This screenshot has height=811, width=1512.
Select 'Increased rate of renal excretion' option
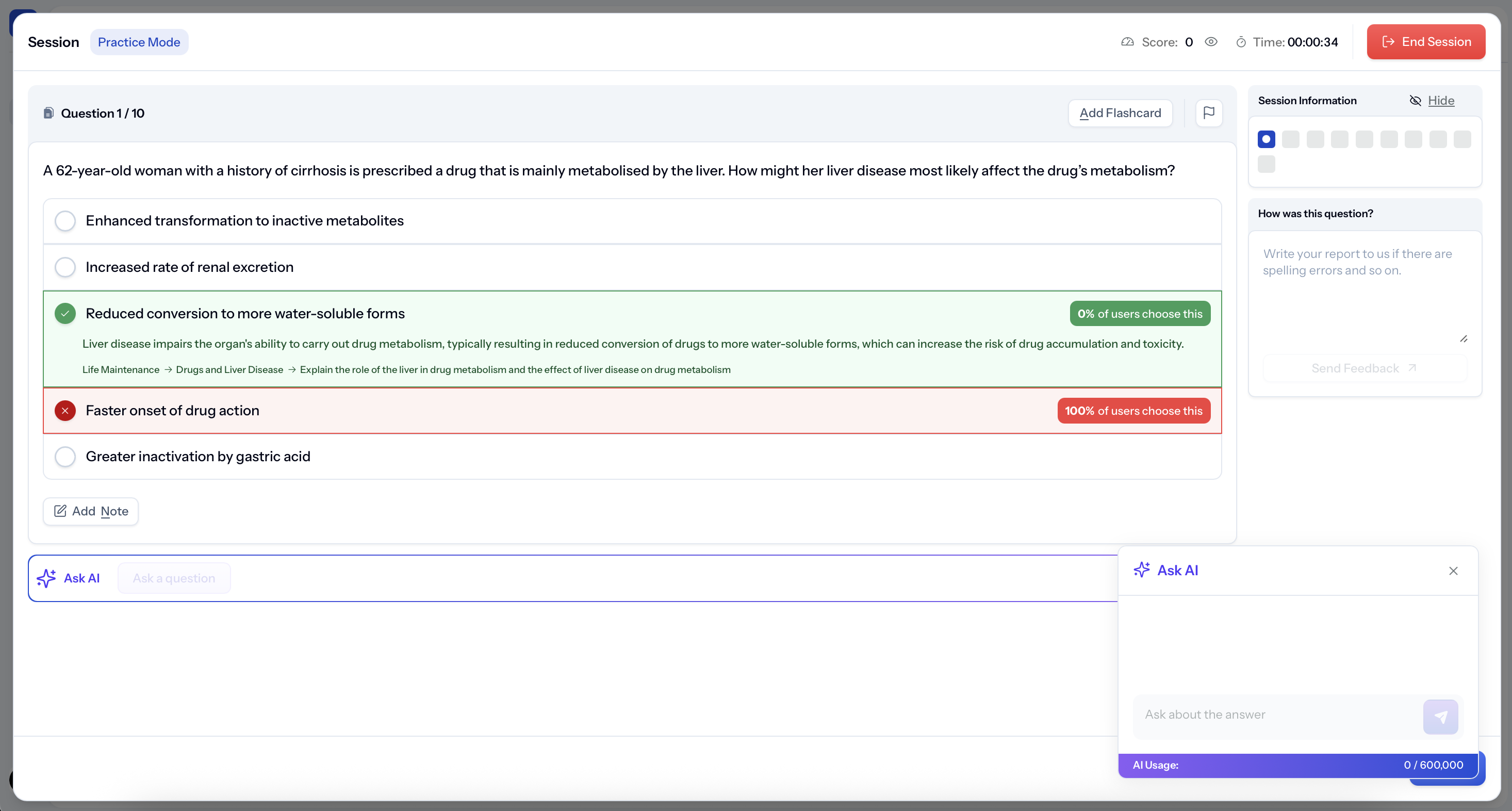pos(65,267)
